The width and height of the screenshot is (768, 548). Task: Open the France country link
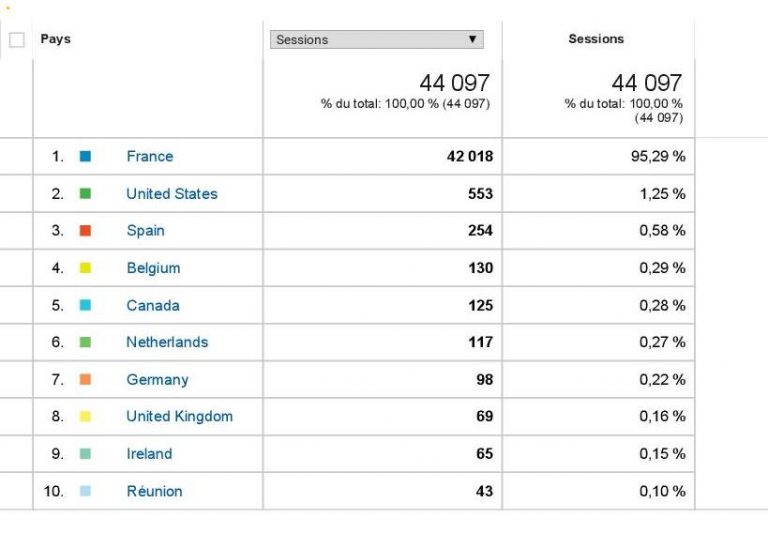(149, 156)
